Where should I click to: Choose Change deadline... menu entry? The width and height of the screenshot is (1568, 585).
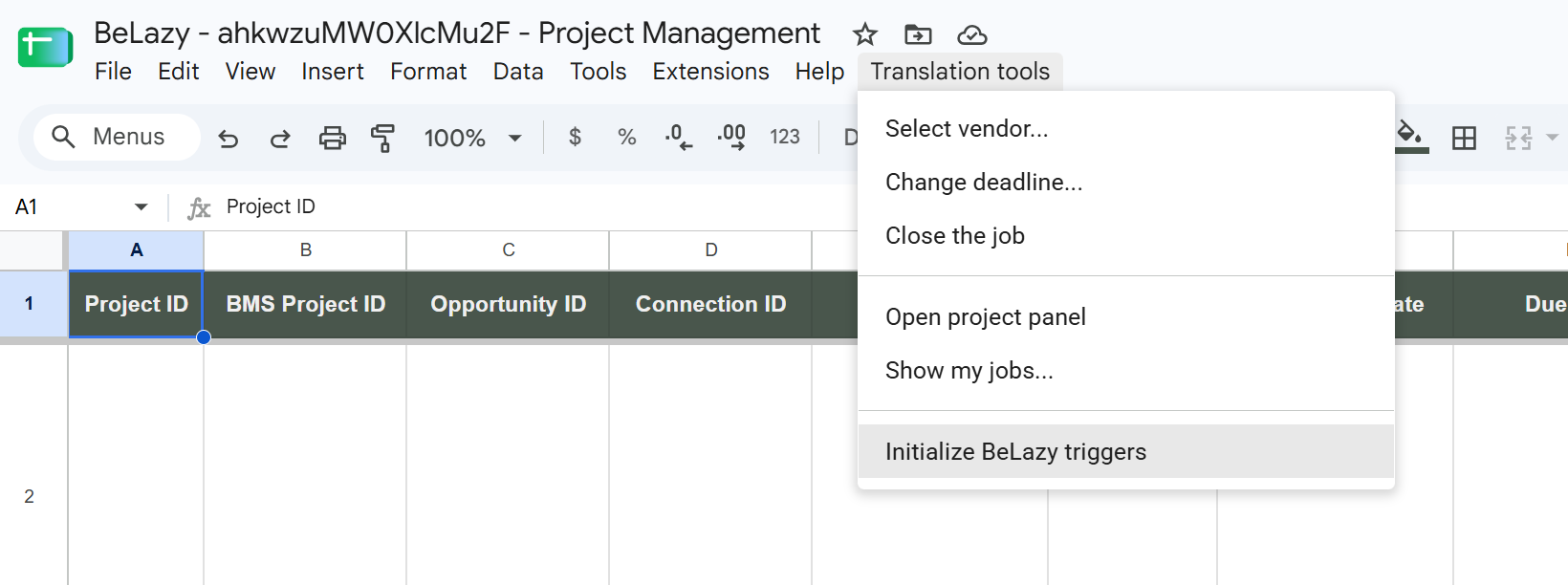[x=1126, y=182]
